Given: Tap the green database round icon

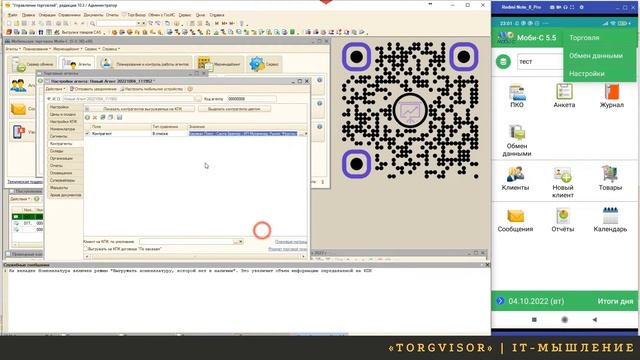Looking at the screenshot, I should tap(503, 62).
